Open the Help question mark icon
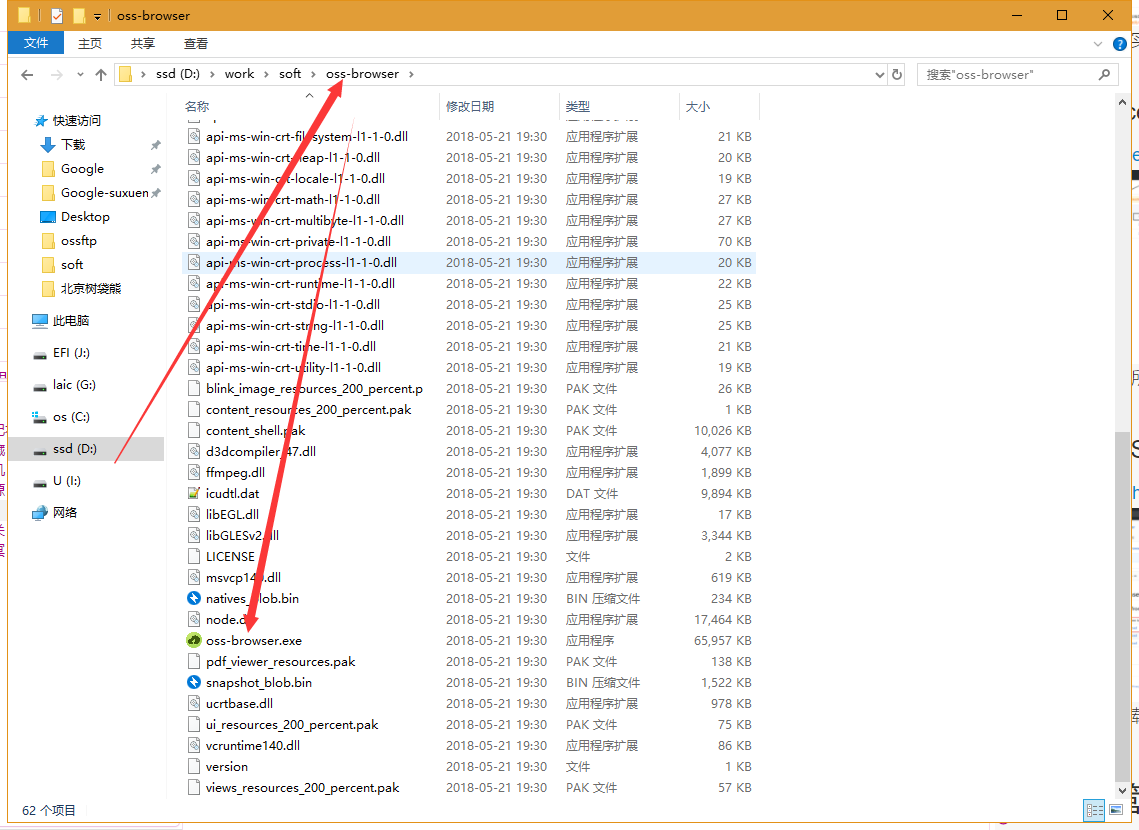This screenshot has width=1139, height=830. point(1120,44)
